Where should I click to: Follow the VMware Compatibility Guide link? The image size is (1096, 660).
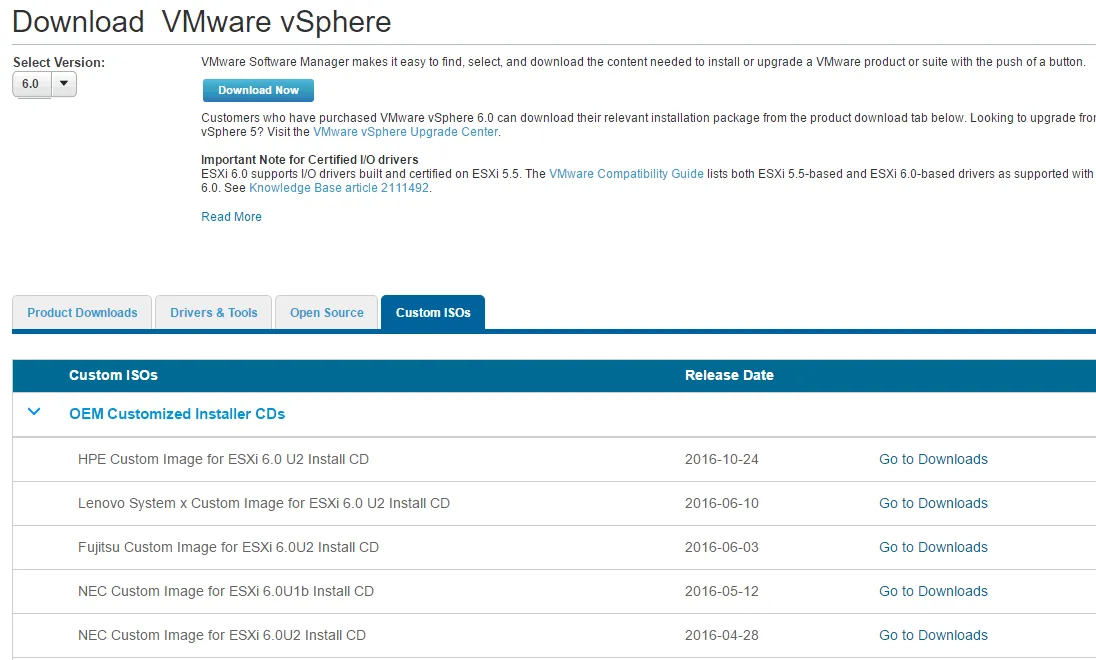(x=626, y=174)
